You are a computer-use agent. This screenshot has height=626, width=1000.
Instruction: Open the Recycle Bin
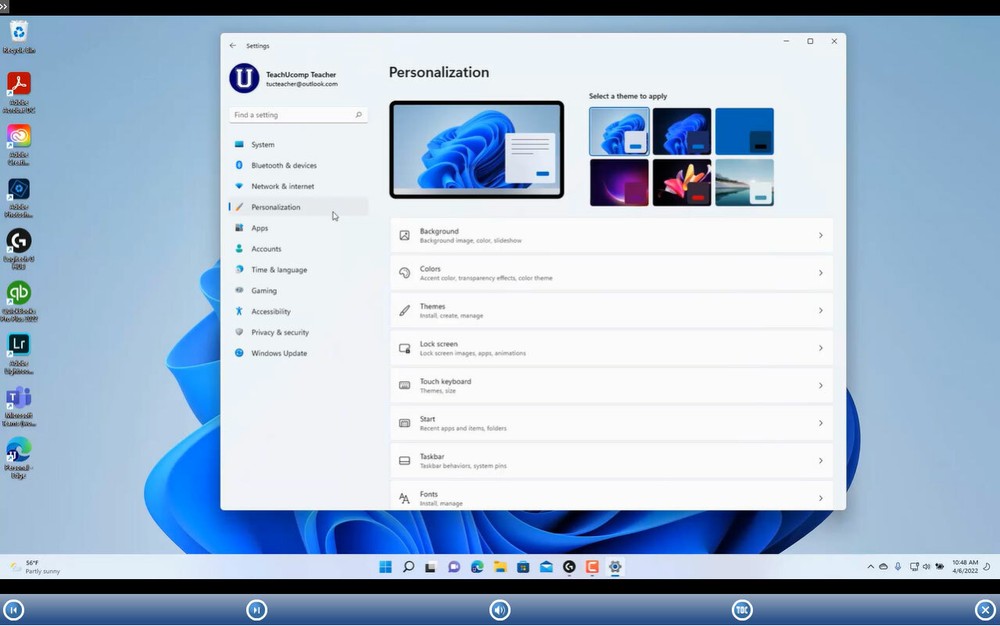pos(20,35)
